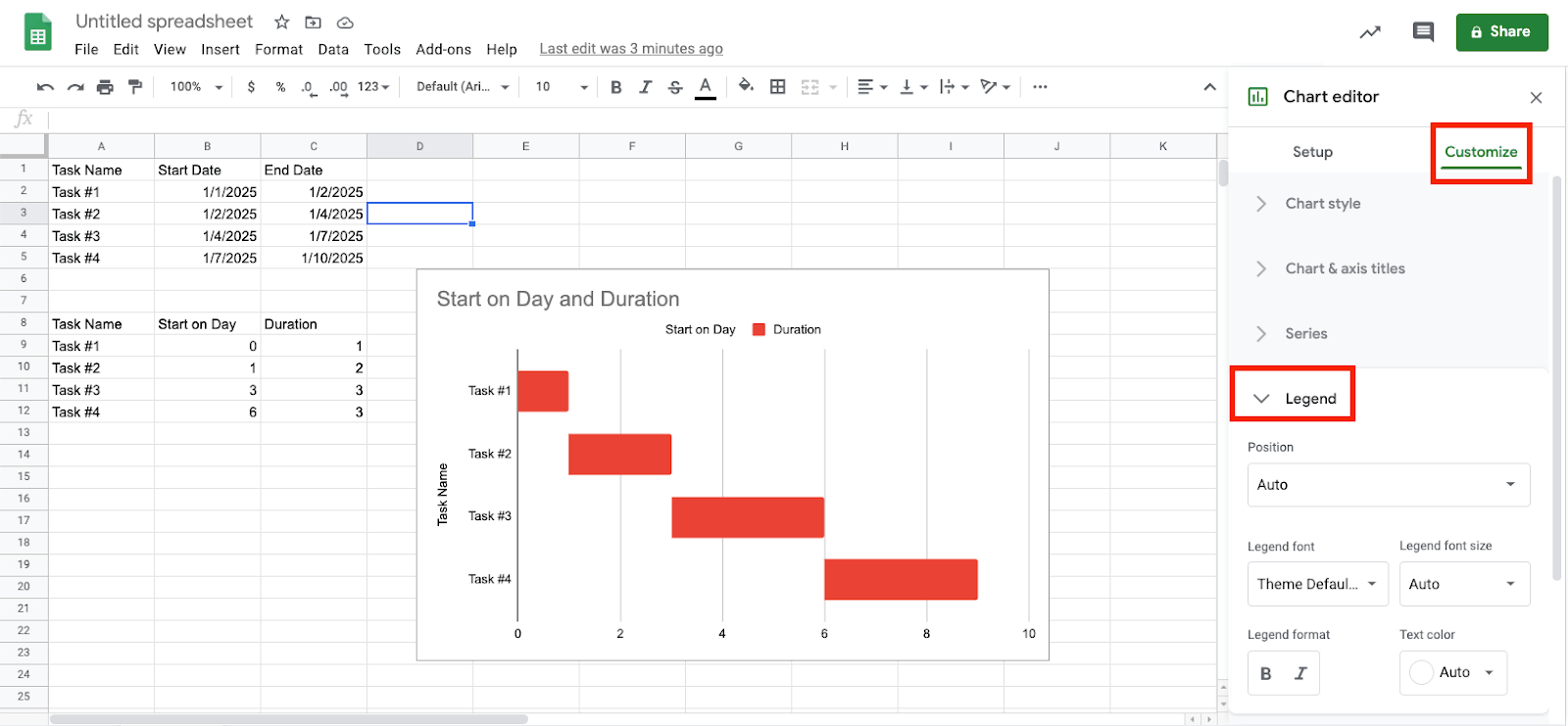Open 'Last edit was 3 minutes ago' link

631,49
